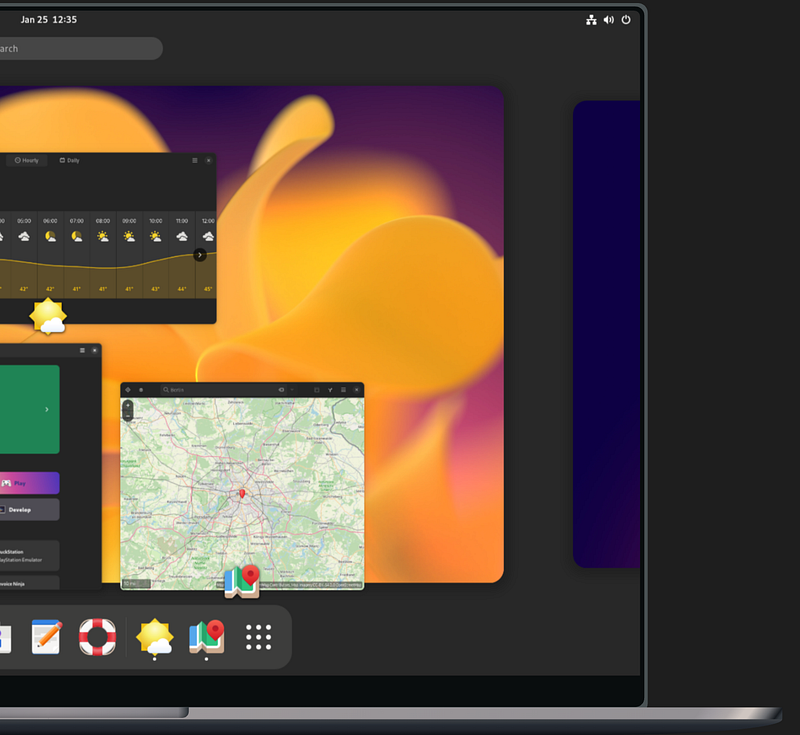Open the route planner icon in Maps

330,390
